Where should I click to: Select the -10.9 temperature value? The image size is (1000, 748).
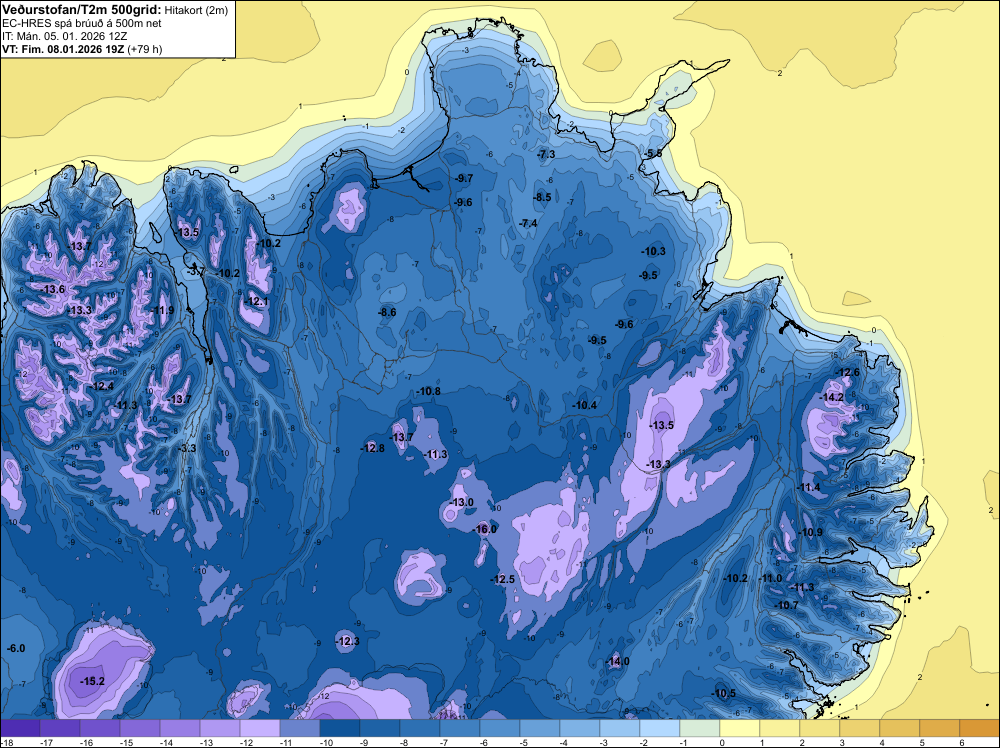pos(811,532)
